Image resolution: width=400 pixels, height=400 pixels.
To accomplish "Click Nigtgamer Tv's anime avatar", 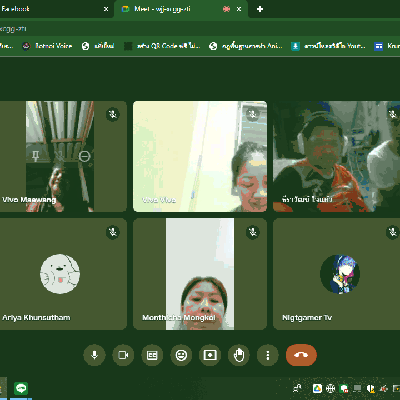I will tap(340, 274).
